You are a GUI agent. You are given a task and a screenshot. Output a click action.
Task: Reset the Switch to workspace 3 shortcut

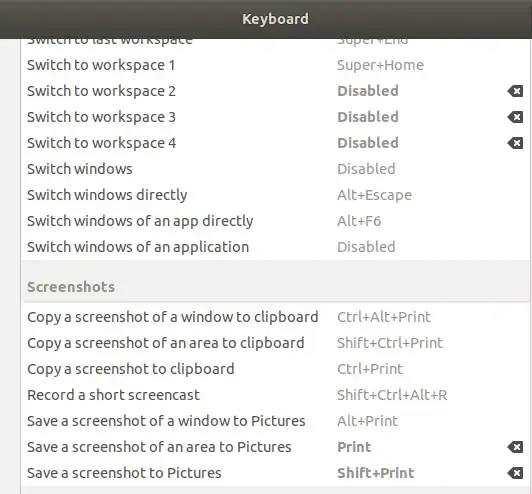(515, 117)
